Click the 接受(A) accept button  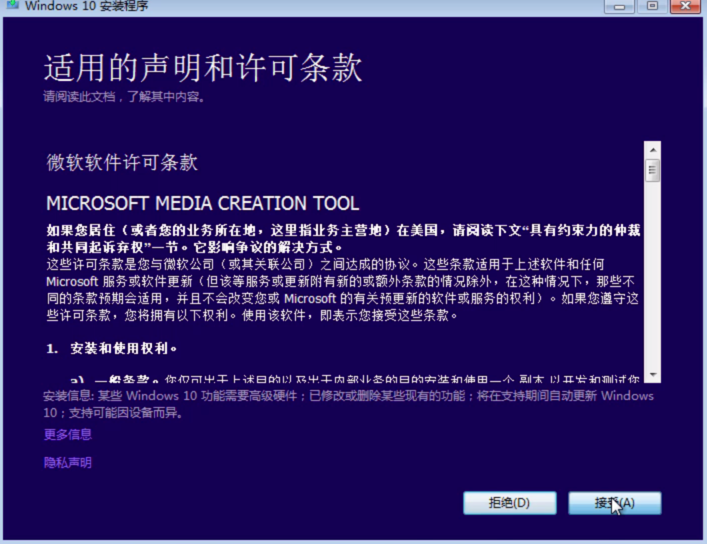click(x=615, y=503)
